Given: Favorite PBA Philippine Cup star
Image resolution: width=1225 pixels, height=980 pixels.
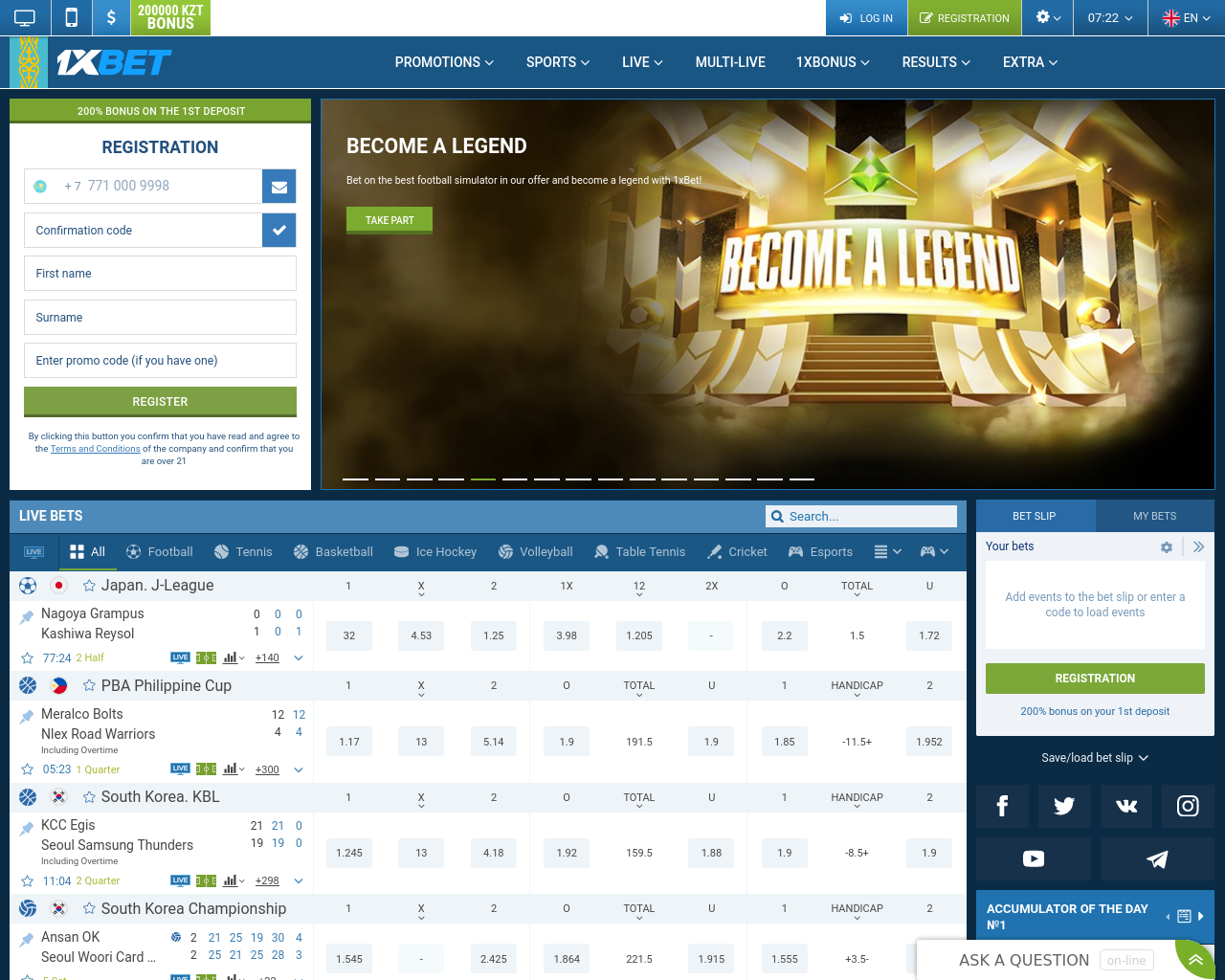Looking at the screenshot, I should point(89,686).
